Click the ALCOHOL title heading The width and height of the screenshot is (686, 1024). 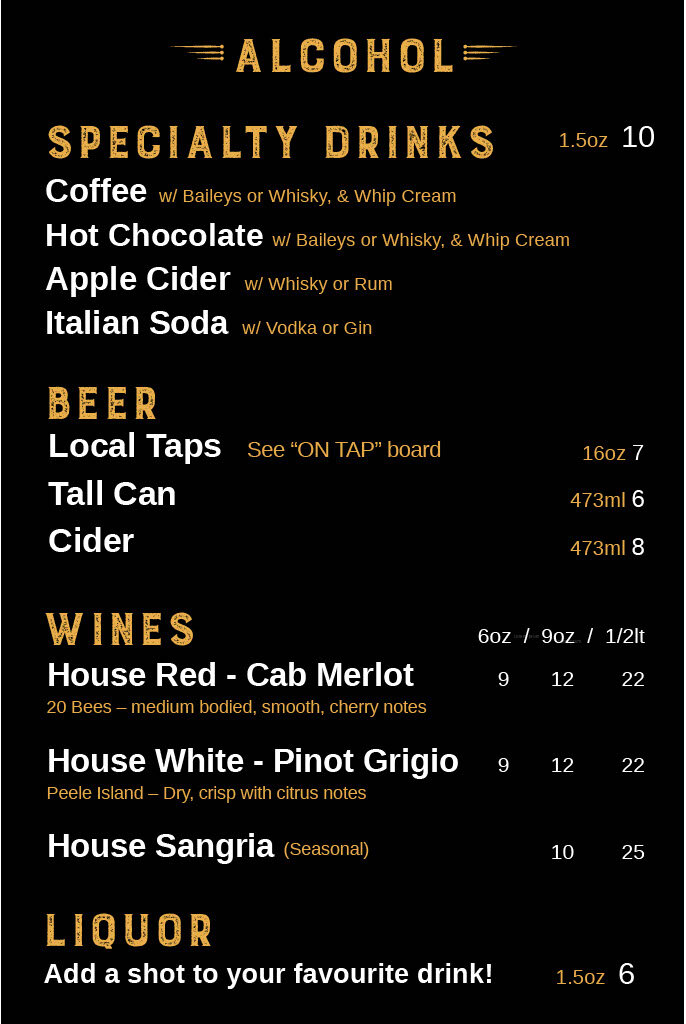[x=344, y=56]
